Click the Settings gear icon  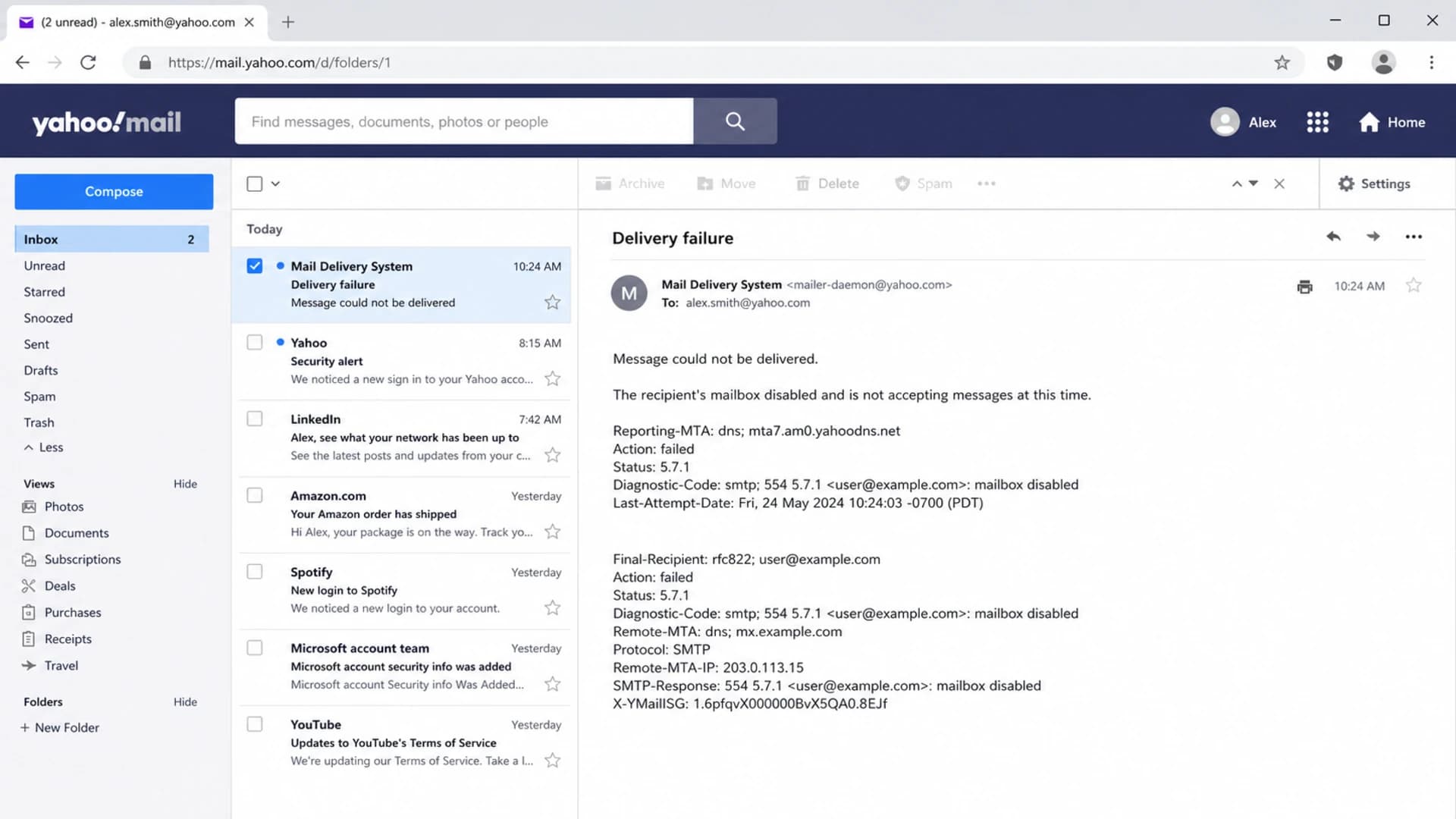(x=1346, y=184)
